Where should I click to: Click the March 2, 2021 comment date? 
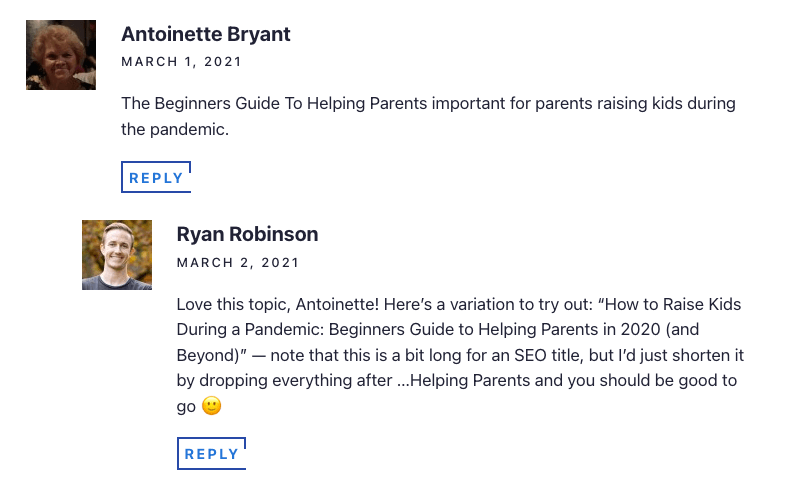point(237,263)
